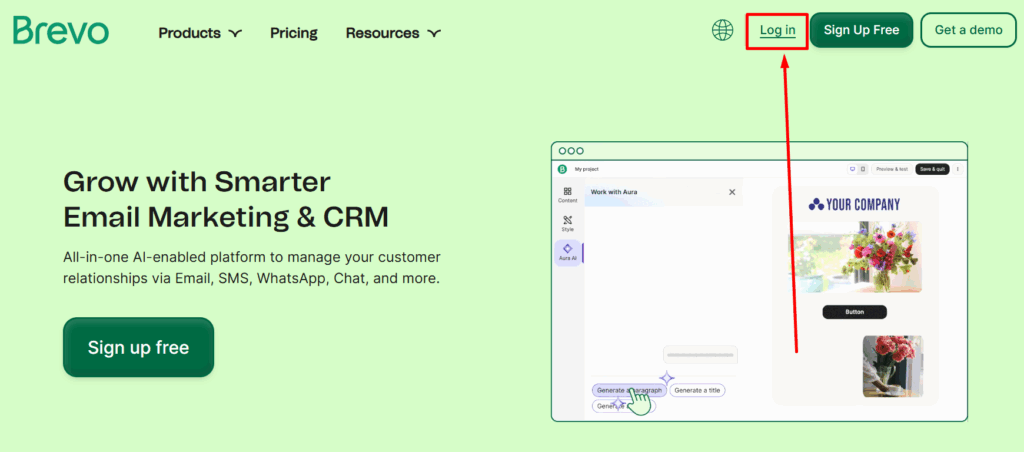
Task: Click the My project title
Action: point(586,169)
